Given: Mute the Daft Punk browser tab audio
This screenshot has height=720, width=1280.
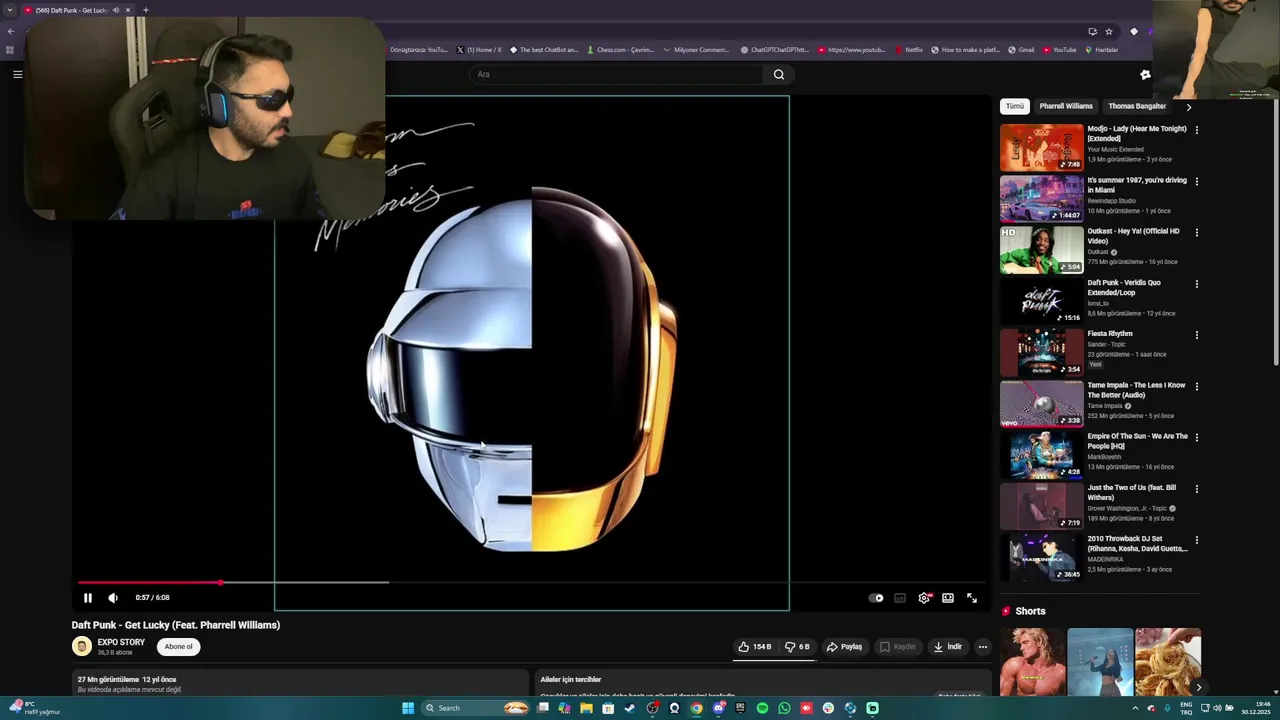Looking at the screenshot, I should (116, 10).
